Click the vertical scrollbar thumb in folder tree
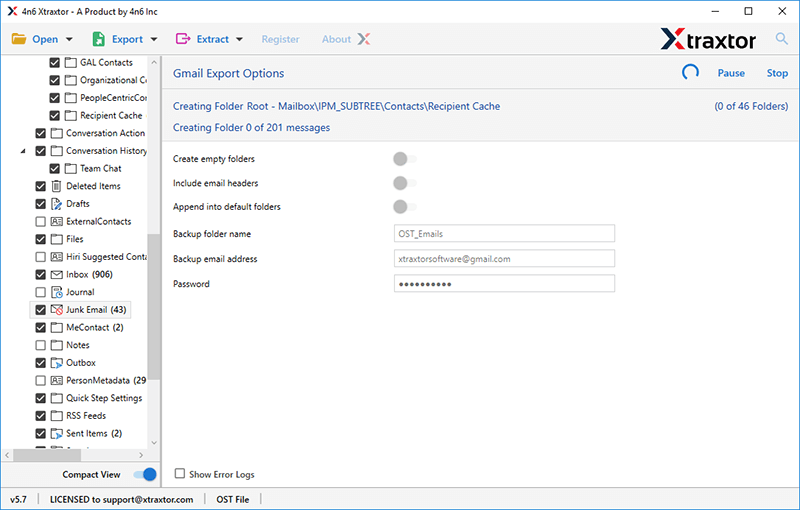800x510 pixels. coord(154,307)
